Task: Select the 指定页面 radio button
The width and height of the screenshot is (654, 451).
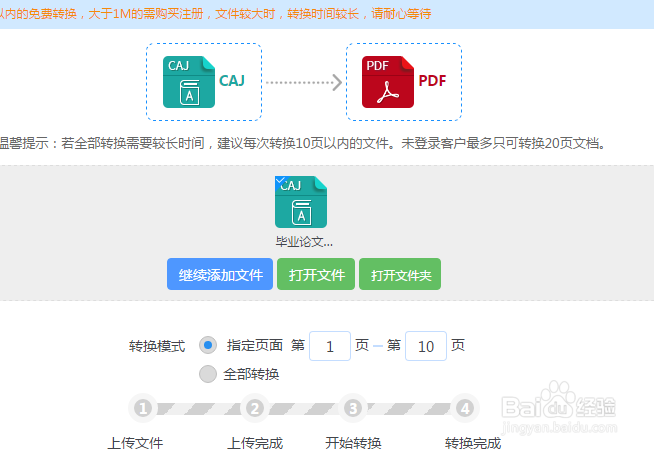Action: point(208,345)
